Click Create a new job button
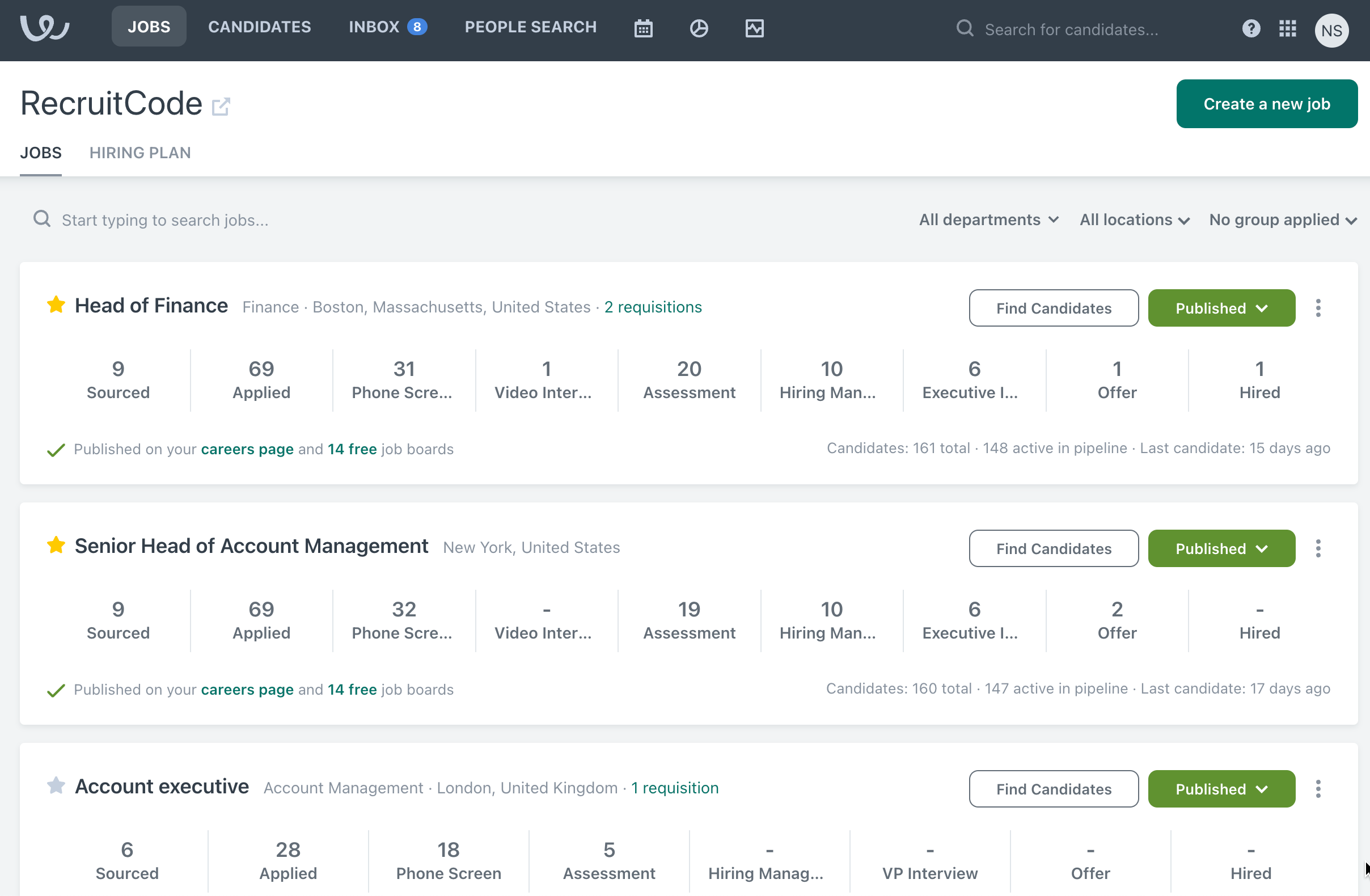1370x896 pixels. click(1266, 104)
